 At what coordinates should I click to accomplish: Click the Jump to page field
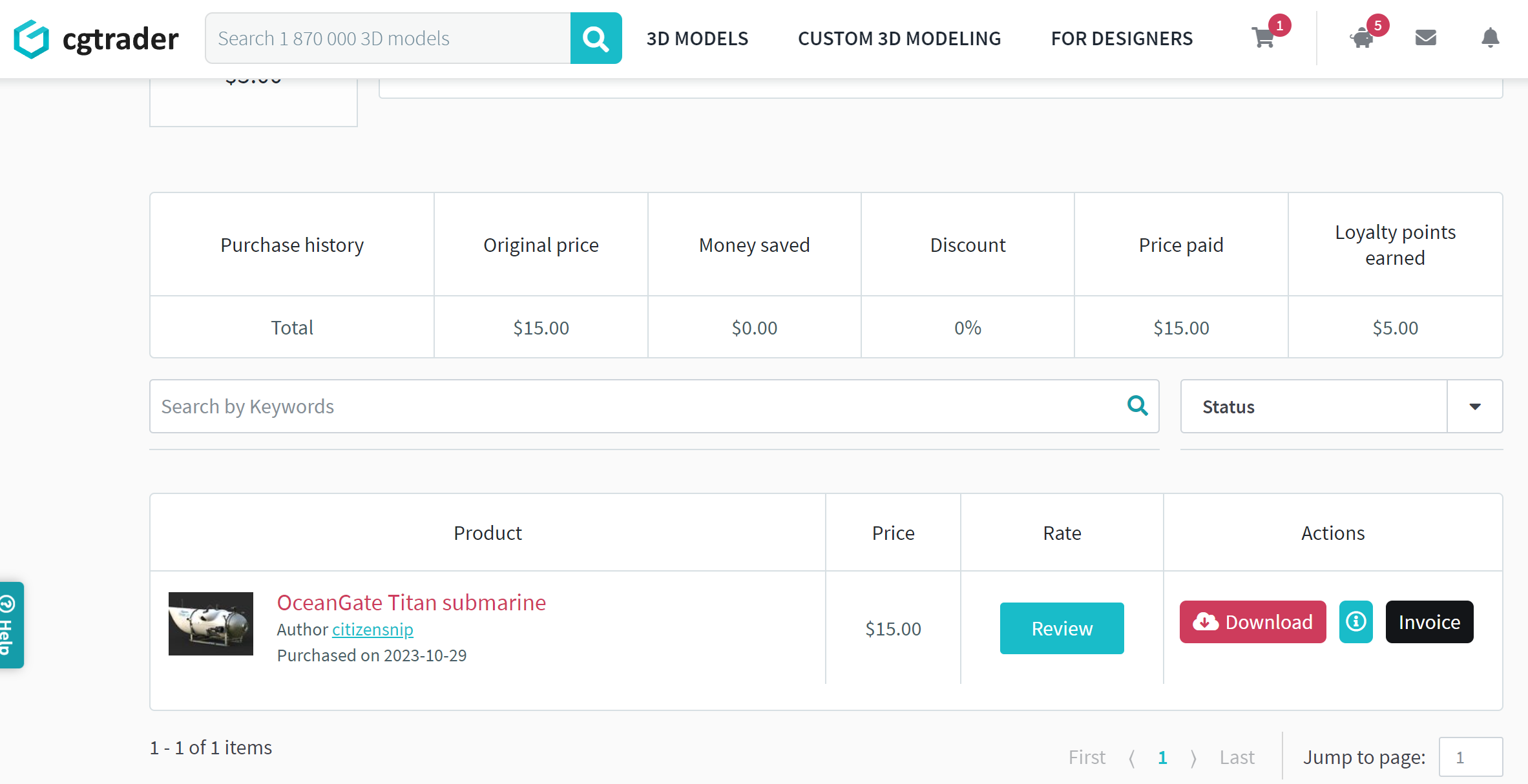1470,757
